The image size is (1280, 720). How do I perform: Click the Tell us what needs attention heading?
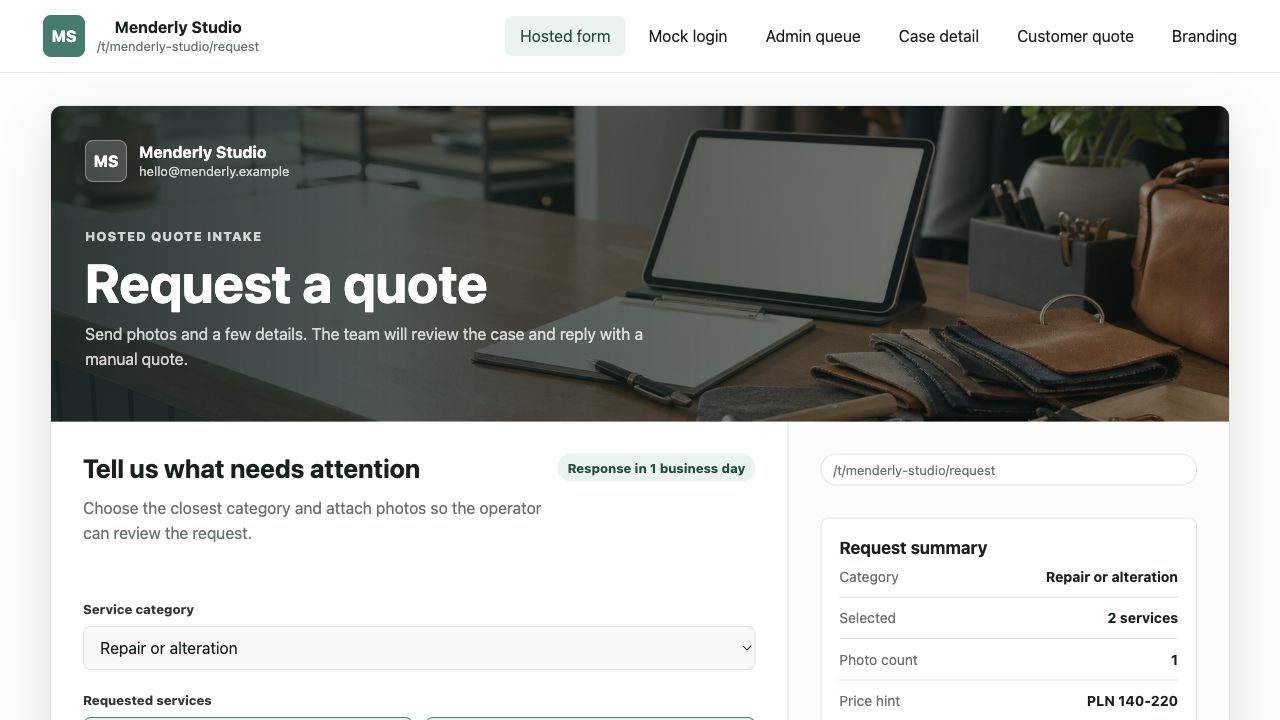(251, 469)
